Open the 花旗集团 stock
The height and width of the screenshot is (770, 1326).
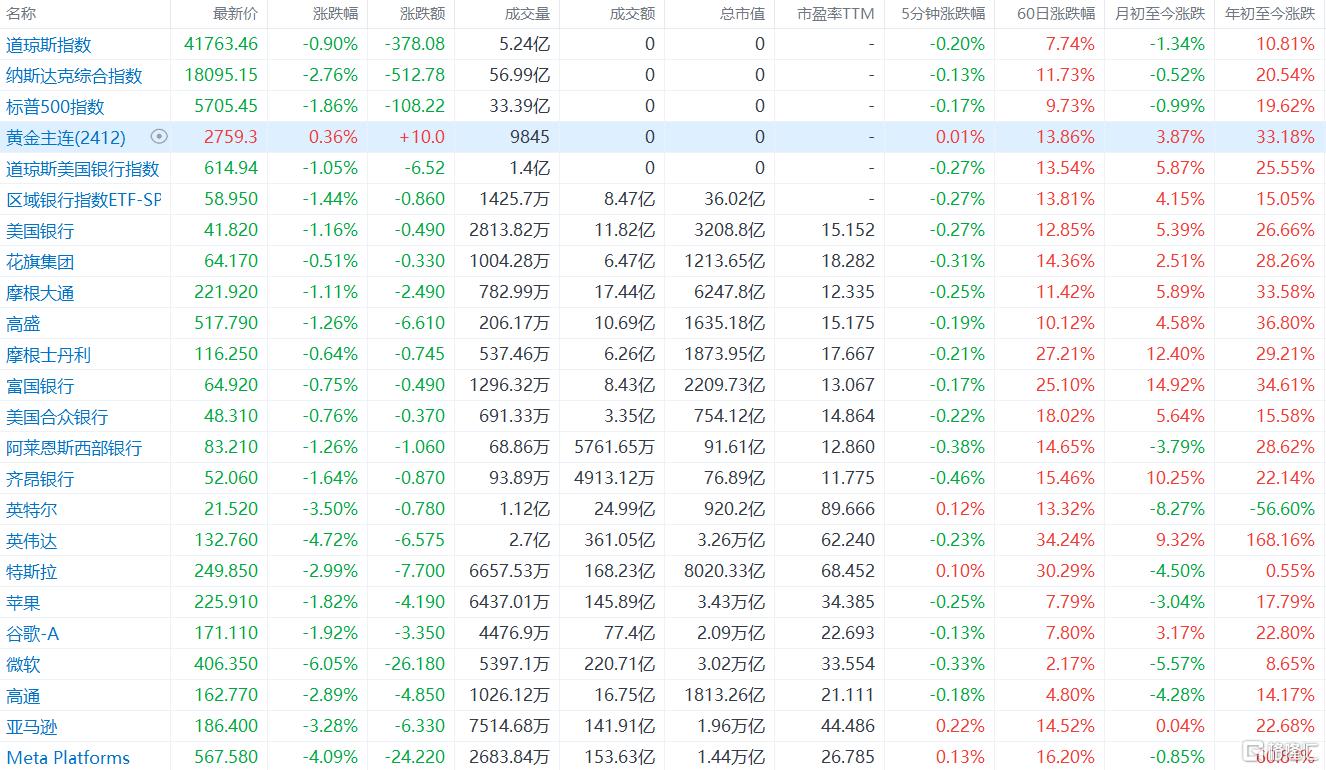click(x=40, y=262)
